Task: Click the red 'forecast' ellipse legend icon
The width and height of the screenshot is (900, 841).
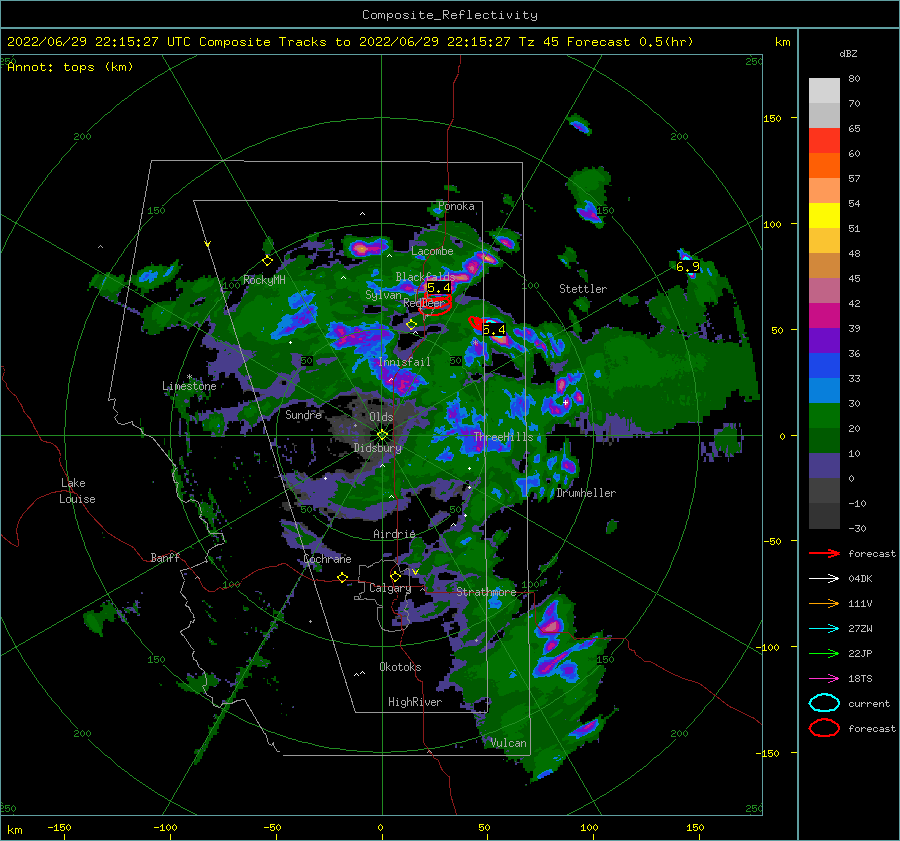Action: 824,728
